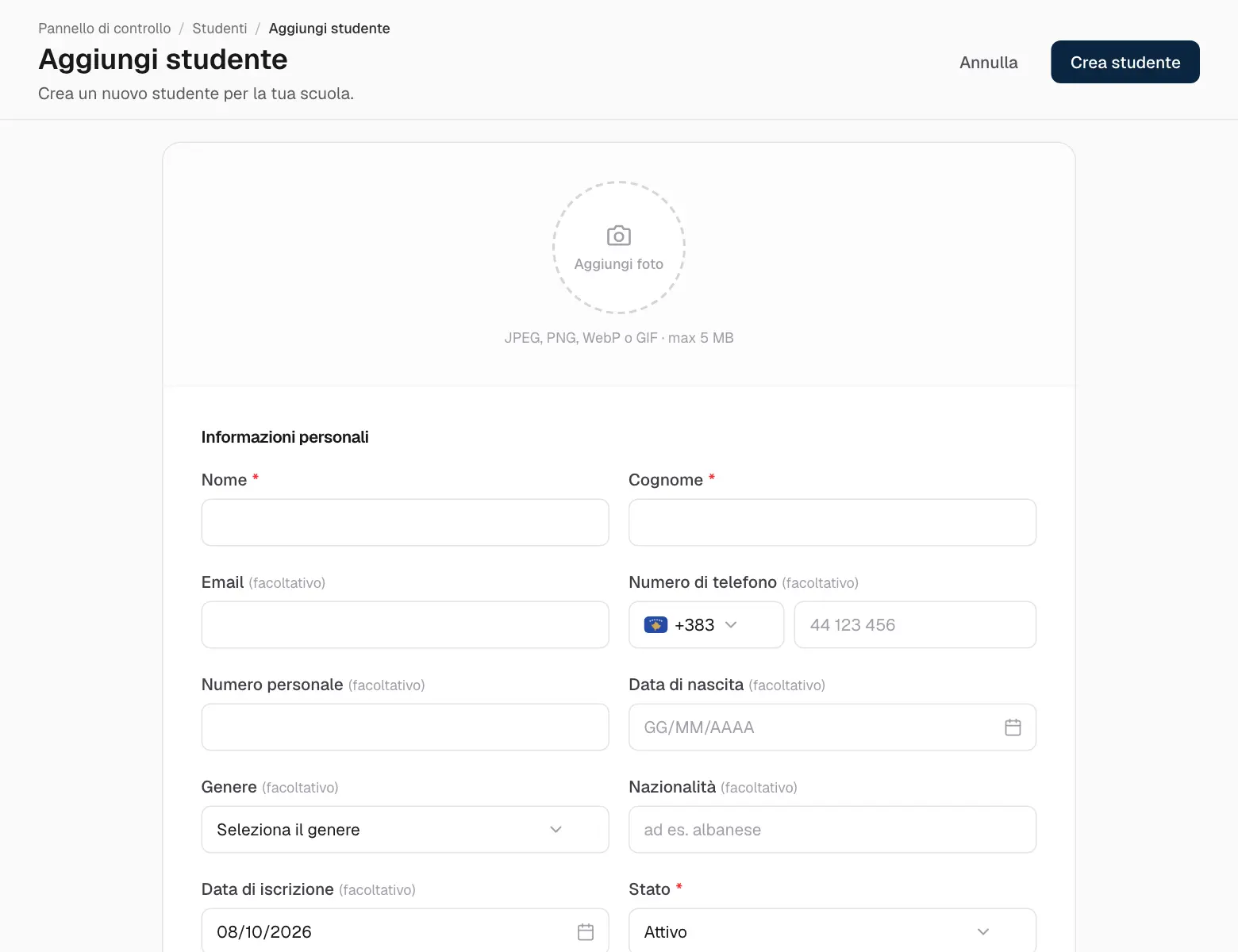Click the phone number field with 44 123 456

click(915, 625)
